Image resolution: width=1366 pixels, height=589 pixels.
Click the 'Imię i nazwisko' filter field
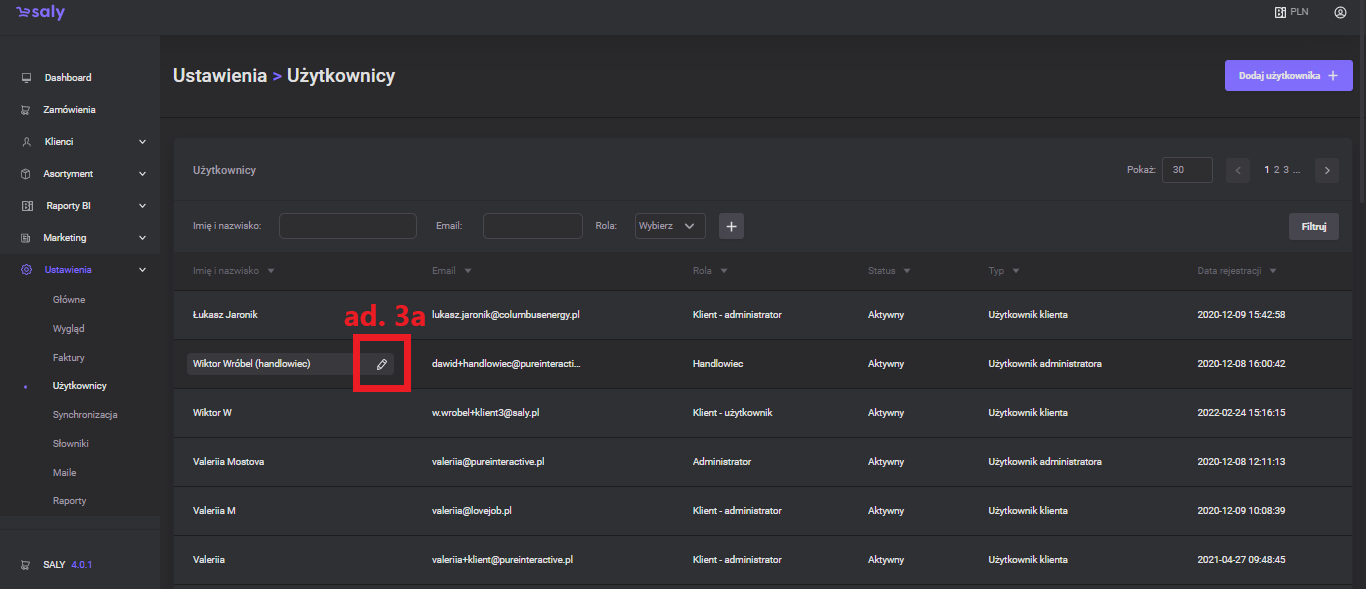[x=347, y=226]
